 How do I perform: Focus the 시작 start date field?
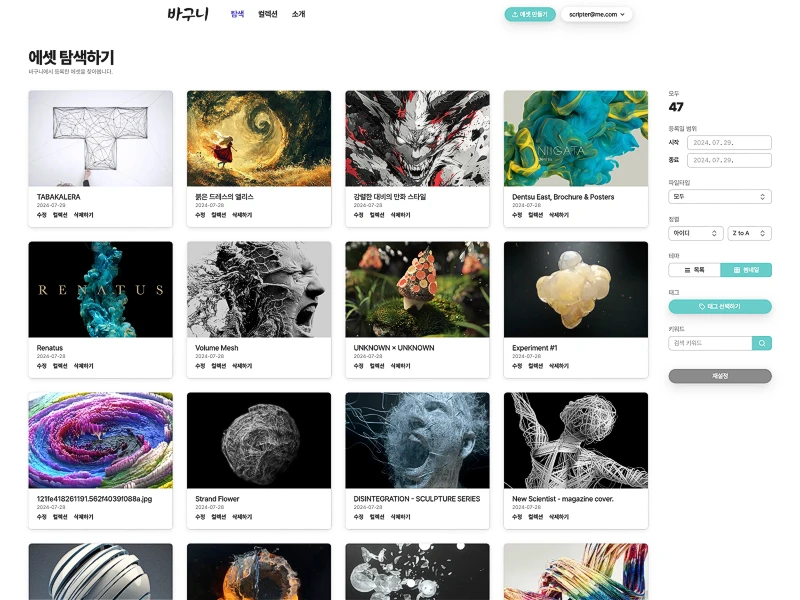click(729, 143)
